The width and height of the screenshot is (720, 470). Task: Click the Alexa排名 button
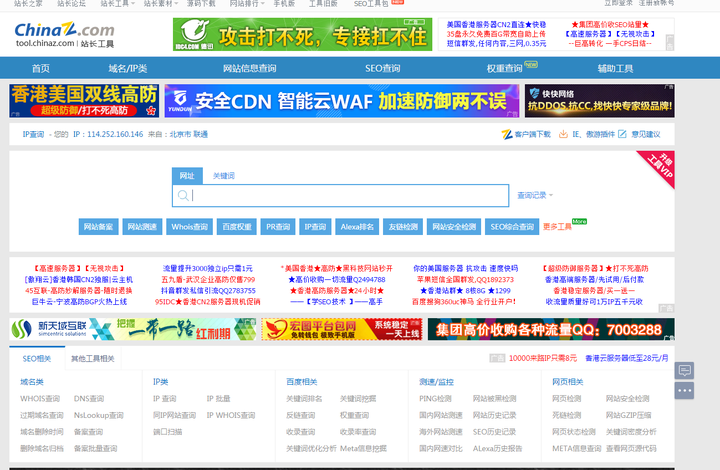[x=357, y=227]
